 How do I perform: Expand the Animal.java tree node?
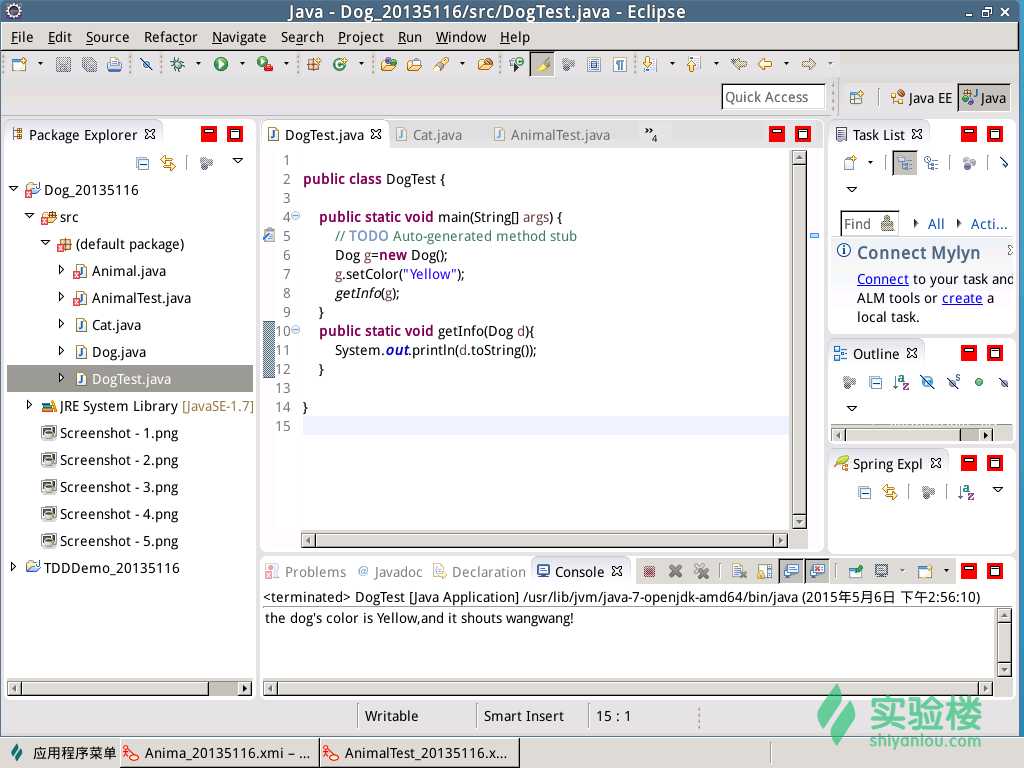coord(61,270)
